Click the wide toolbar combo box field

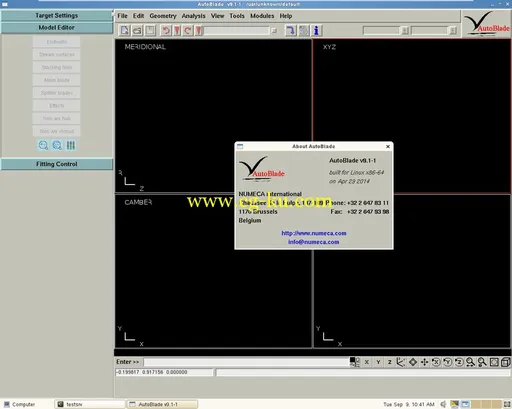(x=237, y=31)
